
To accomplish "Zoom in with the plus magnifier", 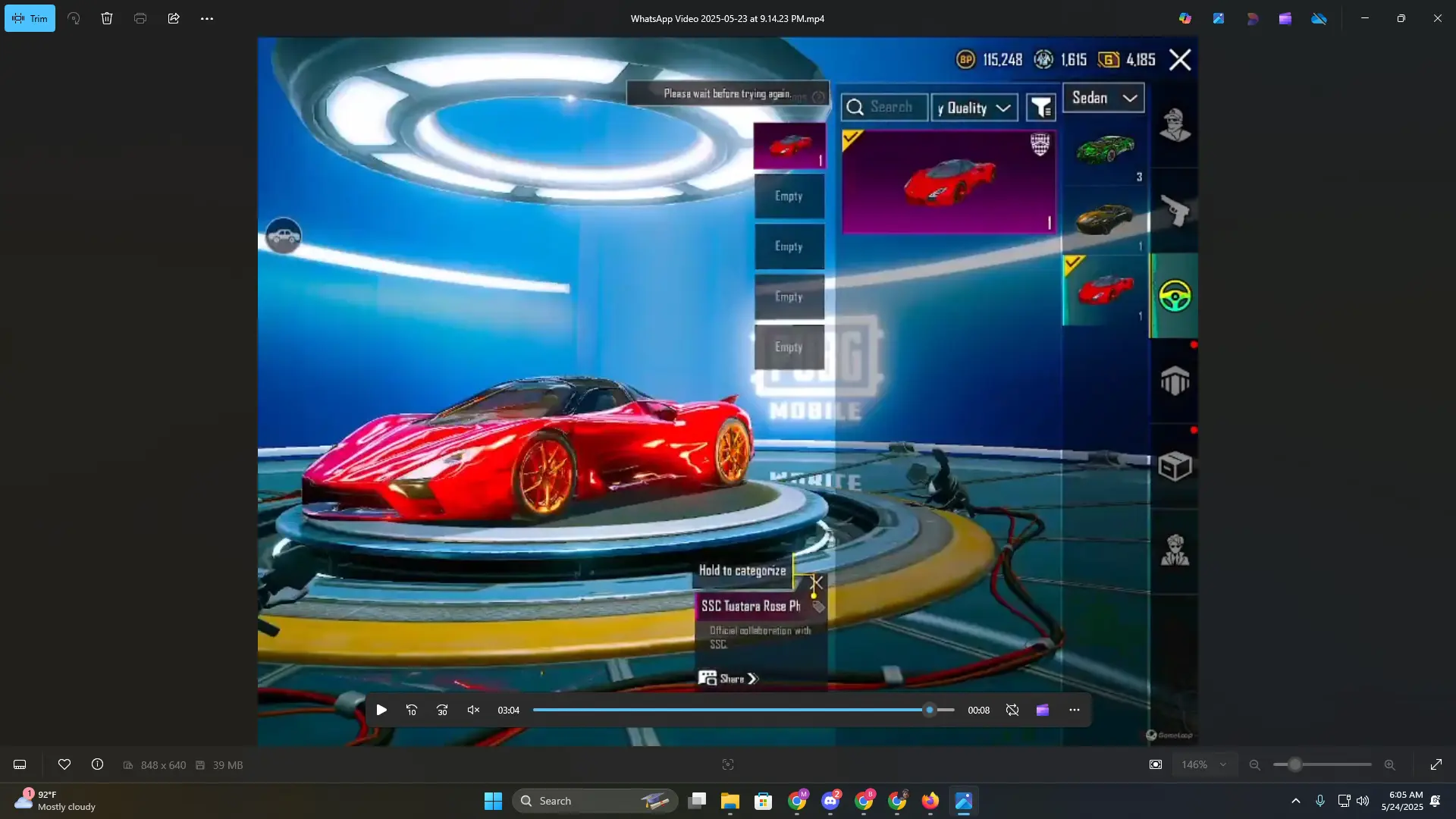I will tap(1390, 765).
